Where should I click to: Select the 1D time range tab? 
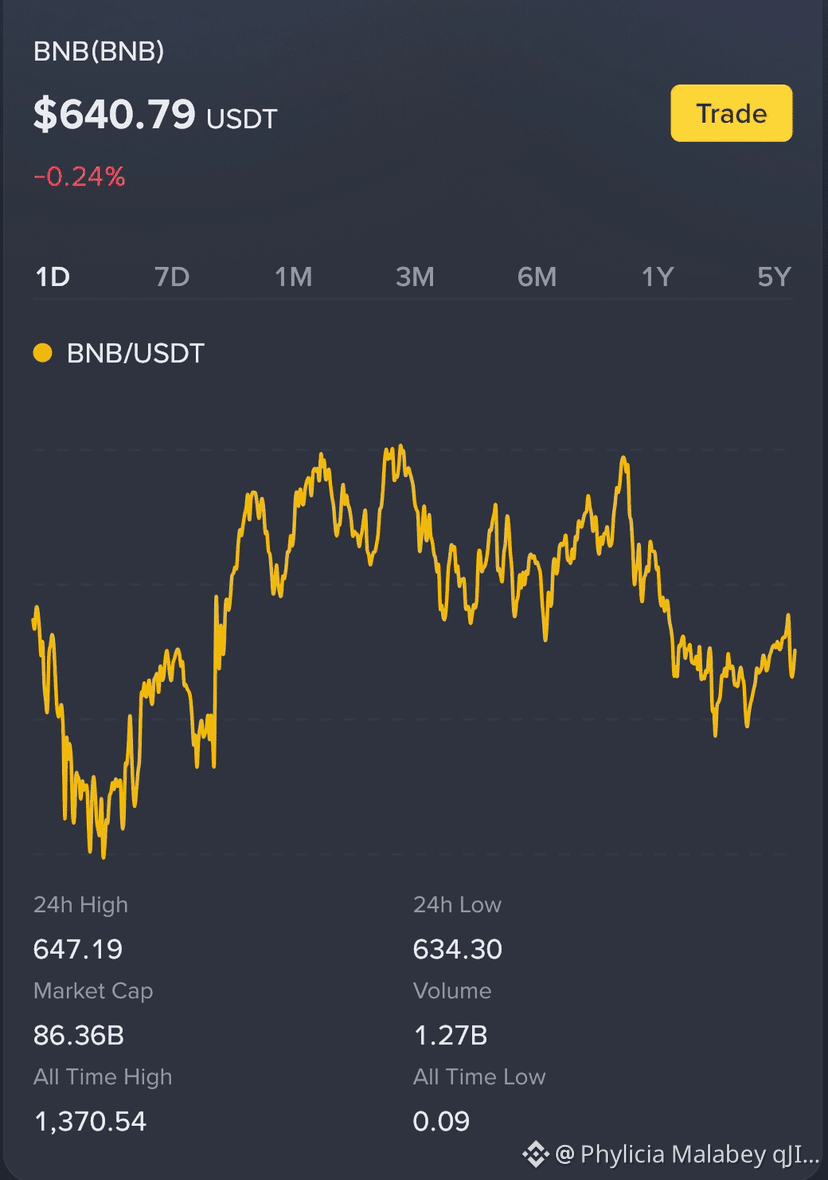tap(53, 277)
